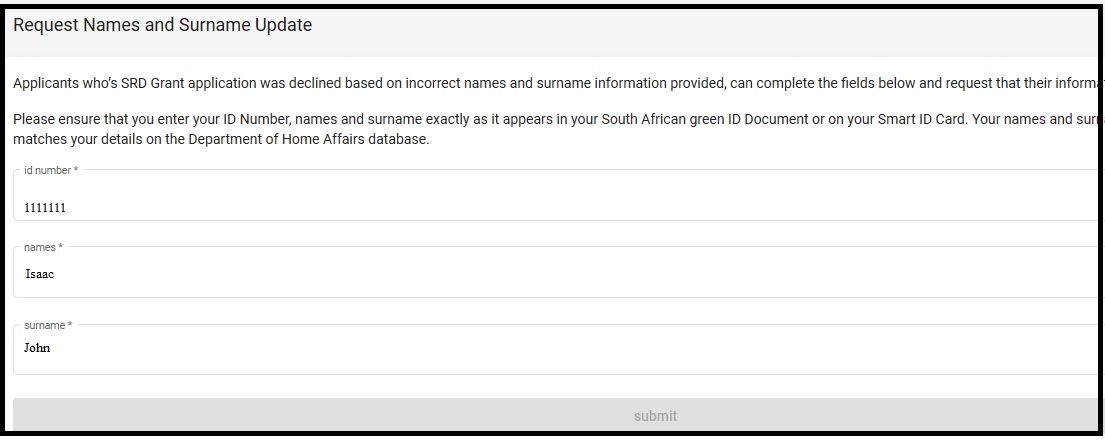Click the "surname *" field label
Image resolution: width=1105 pixels, height=440 pixels.
coord(48,325)
